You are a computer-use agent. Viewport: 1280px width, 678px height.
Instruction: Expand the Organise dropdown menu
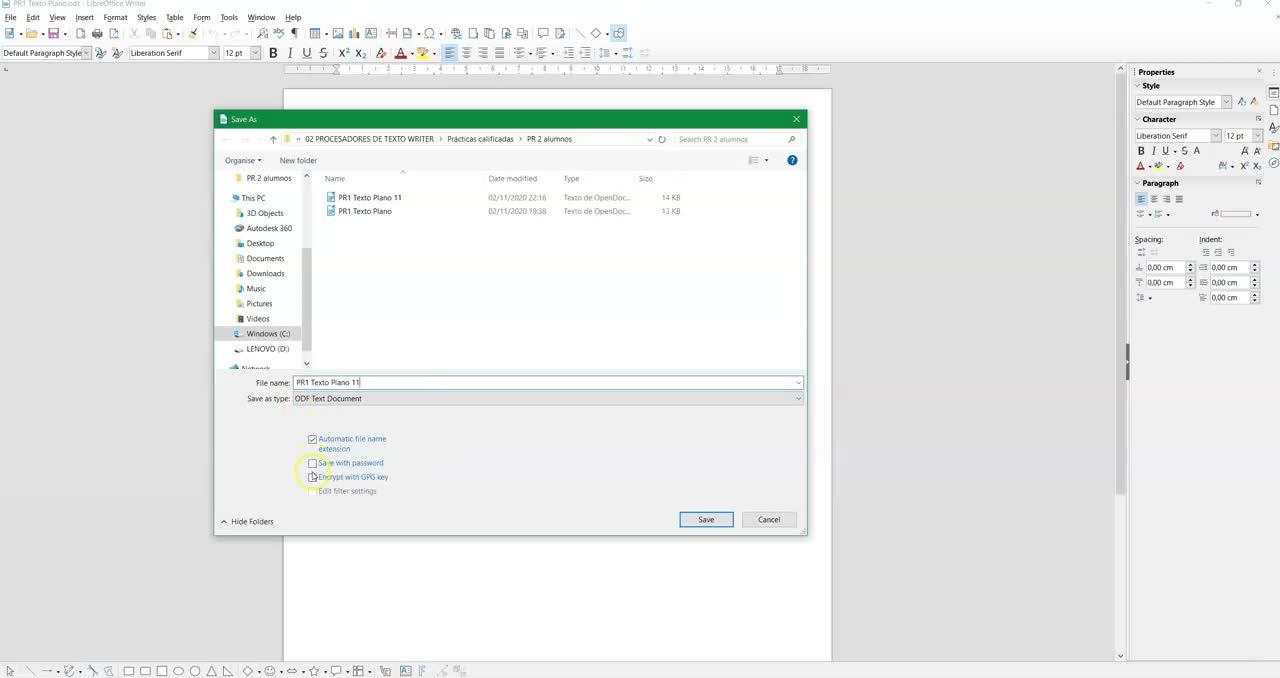(x=243, y=160)
